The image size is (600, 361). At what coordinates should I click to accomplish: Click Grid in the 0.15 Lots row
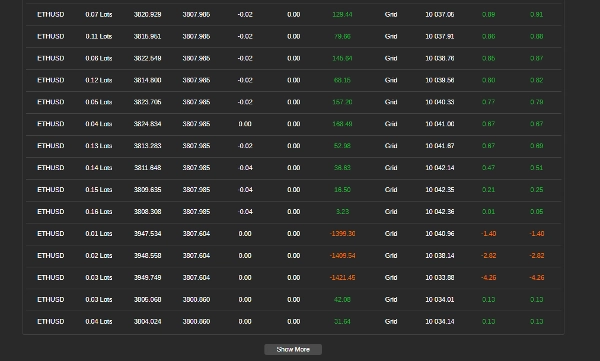391,189
